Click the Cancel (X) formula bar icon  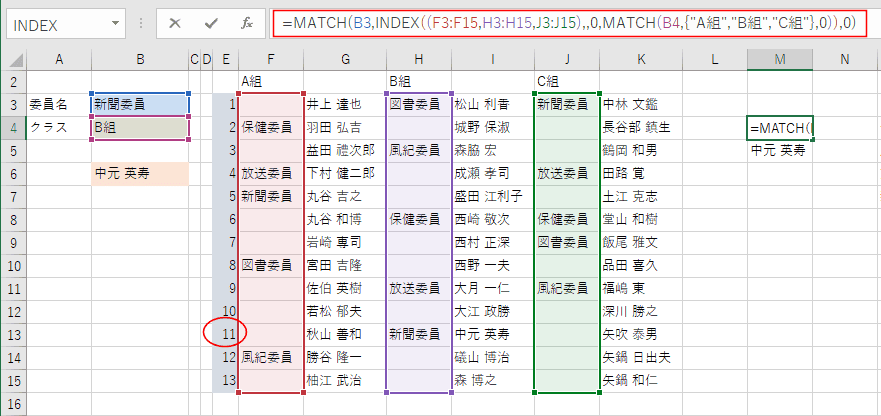pyautogui.click(x=175, y=23)
